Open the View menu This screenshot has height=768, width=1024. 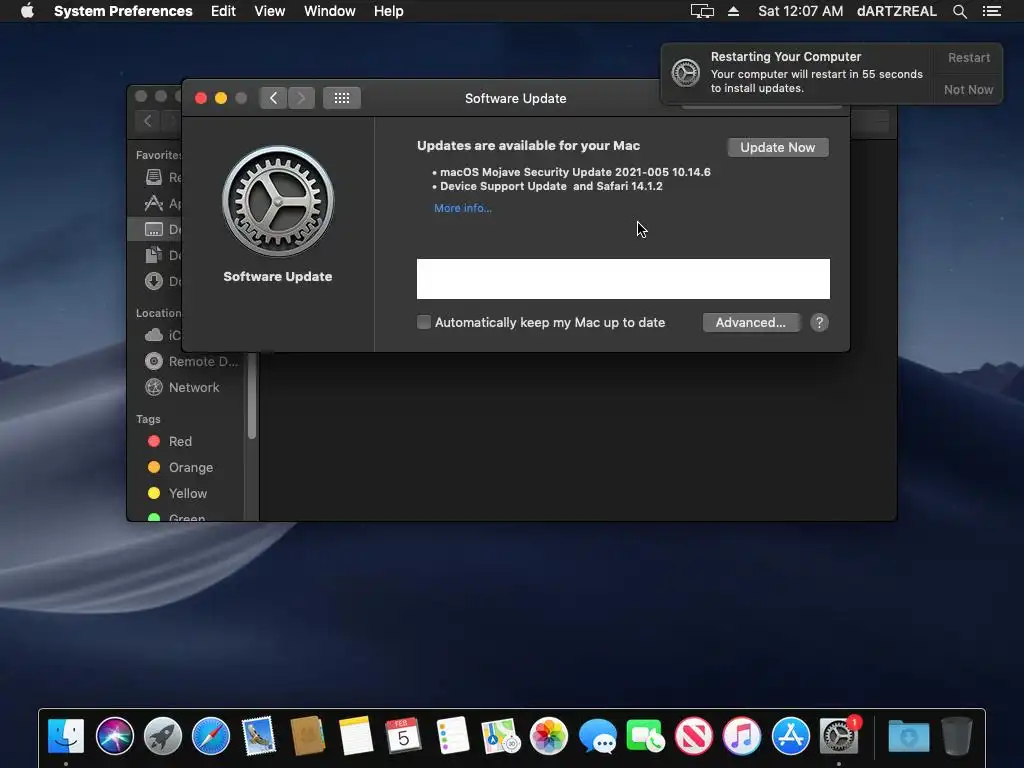[x=269, y=11]
